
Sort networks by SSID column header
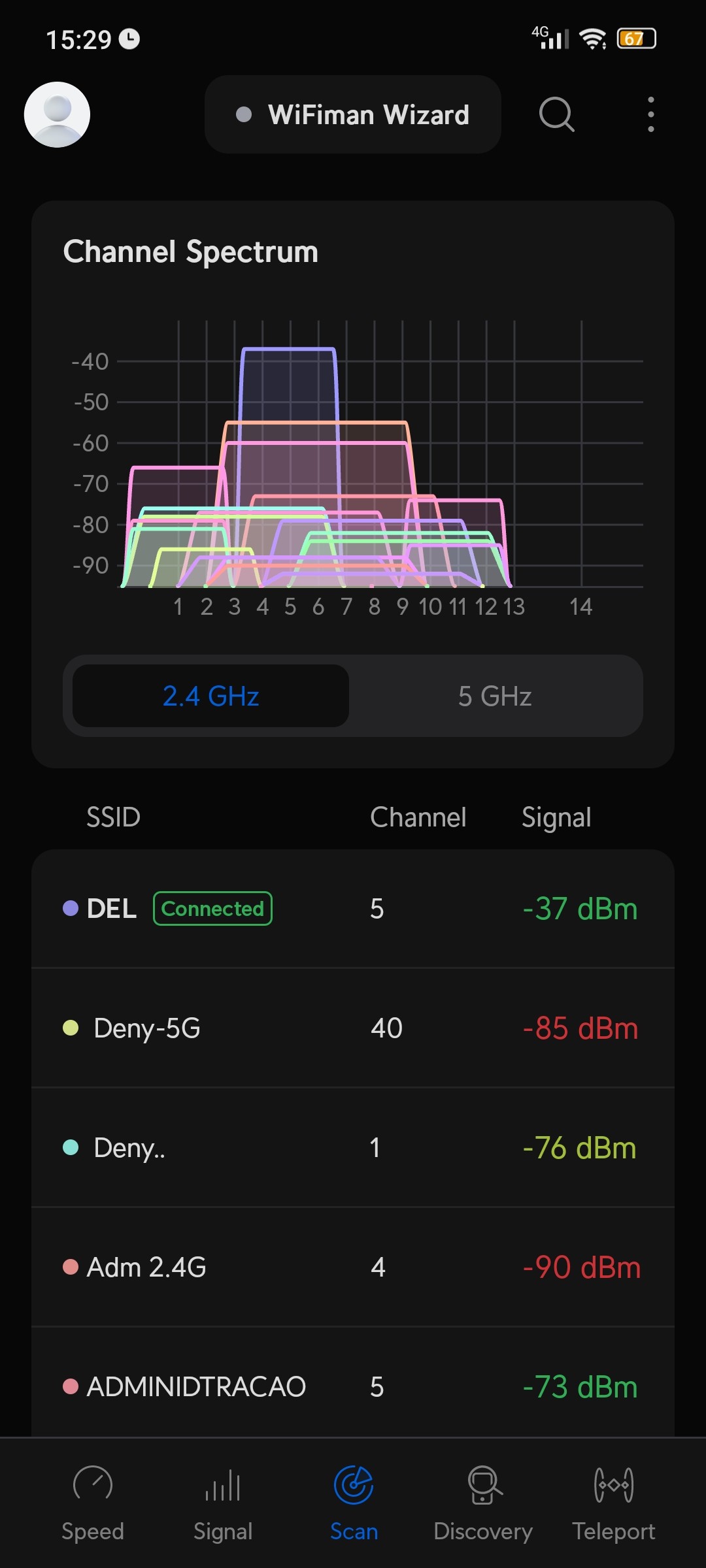(114, 817)
